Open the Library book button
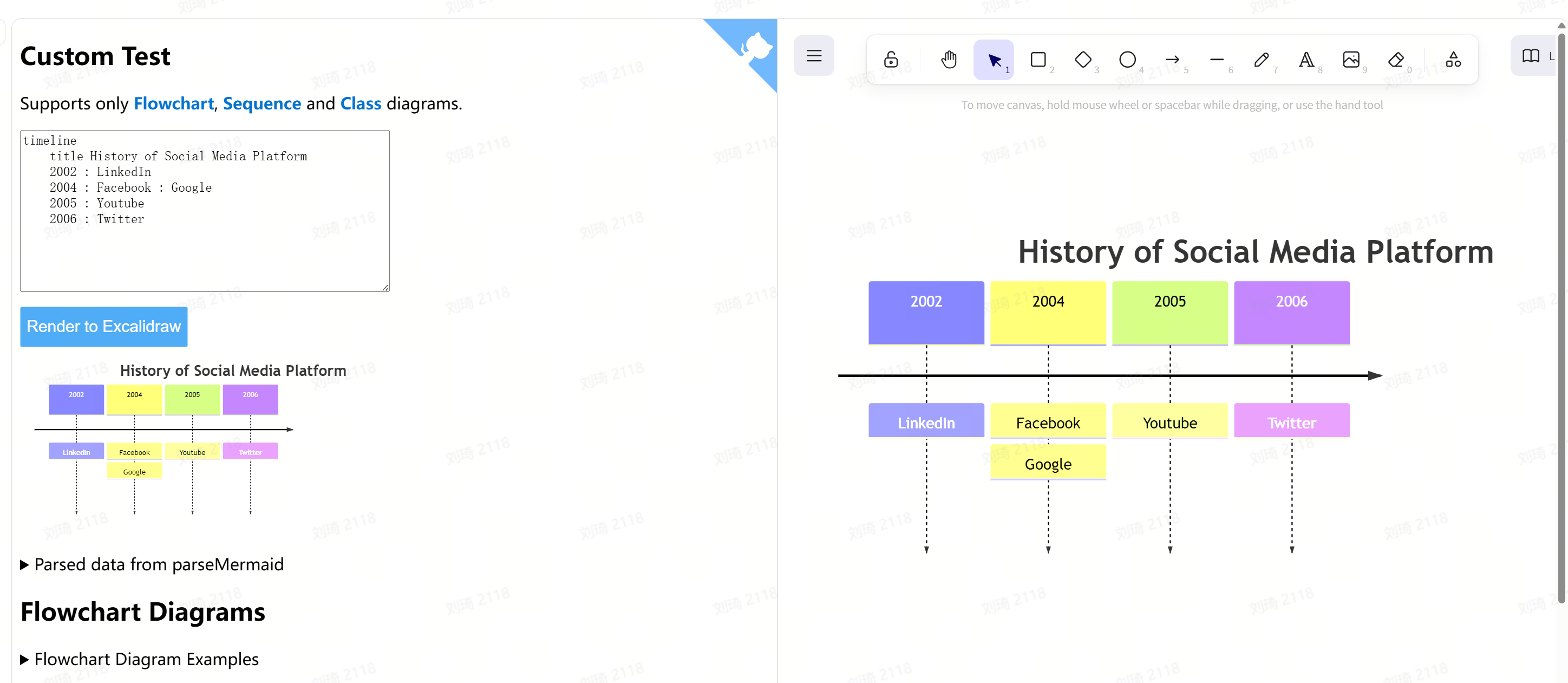This screenshot has height=683, width=1568. pos(1530,56)
